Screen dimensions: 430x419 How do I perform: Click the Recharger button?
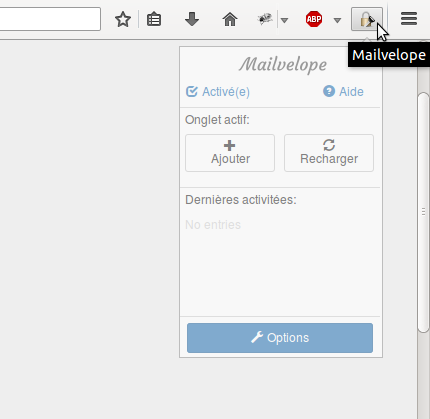[x=329, y=153]
